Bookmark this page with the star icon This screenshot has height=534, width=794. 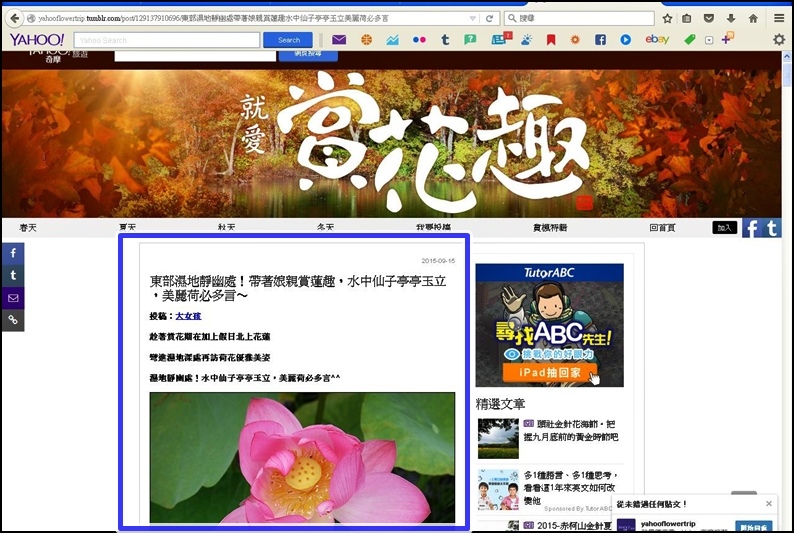[667, 18]
